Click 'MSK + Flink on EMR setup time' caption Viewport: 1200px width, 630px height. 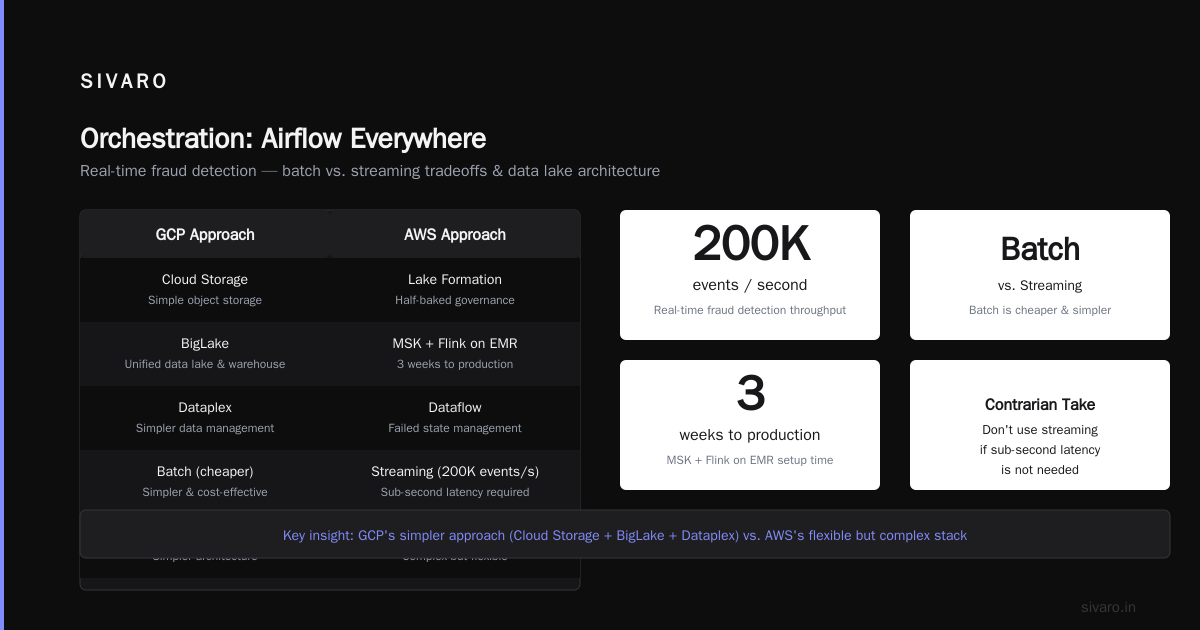[750, 460]
